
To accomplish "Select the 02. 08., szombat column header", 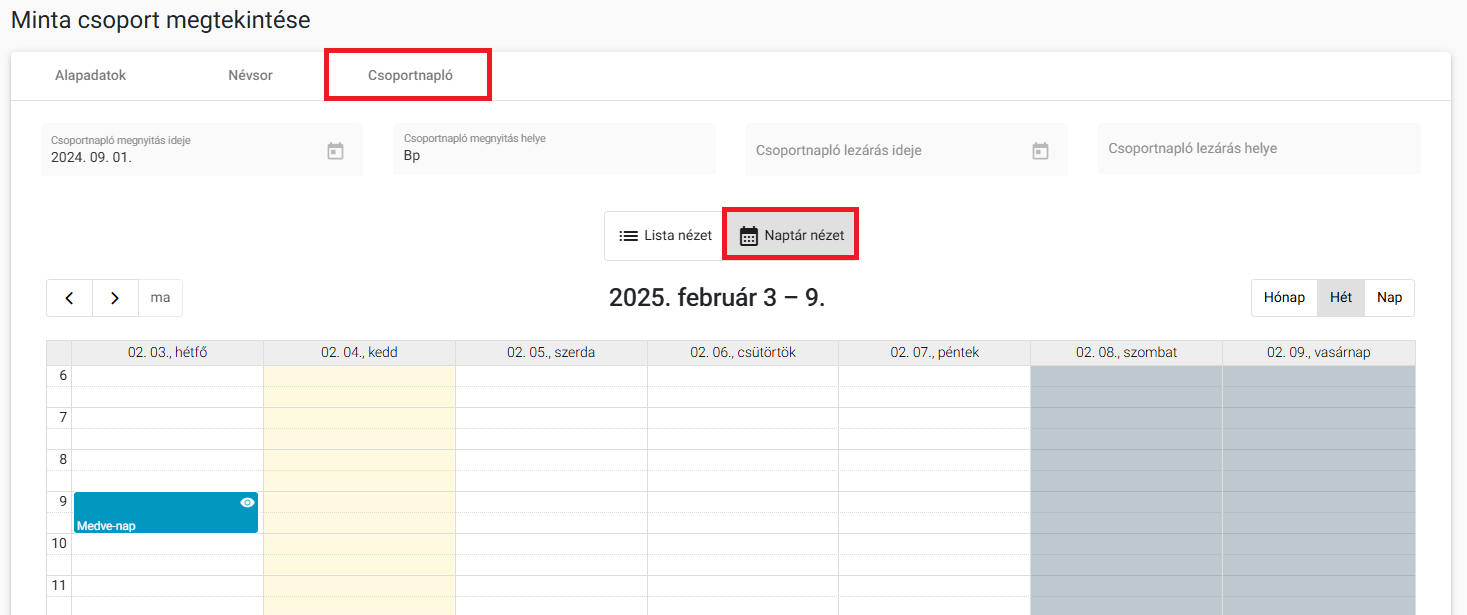I will tap(1126, 353).
